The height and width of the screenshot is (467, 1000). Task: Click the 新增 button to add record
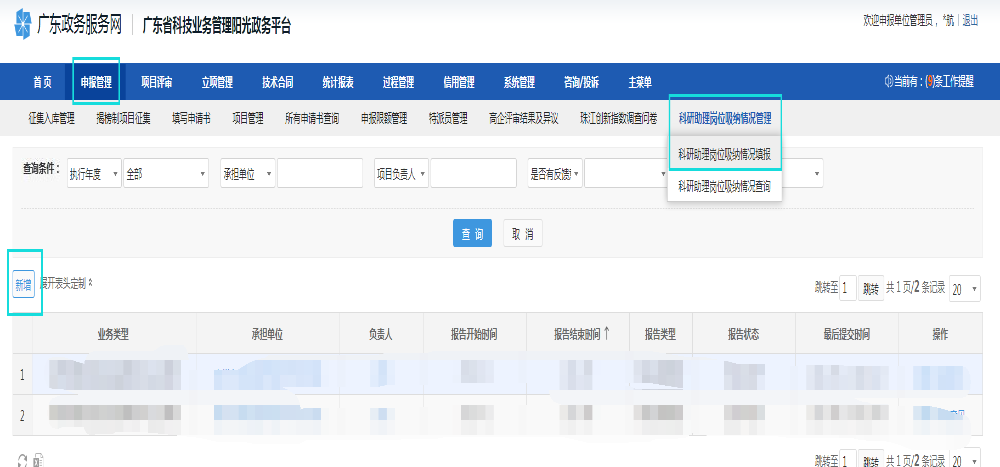pos(23,284)
